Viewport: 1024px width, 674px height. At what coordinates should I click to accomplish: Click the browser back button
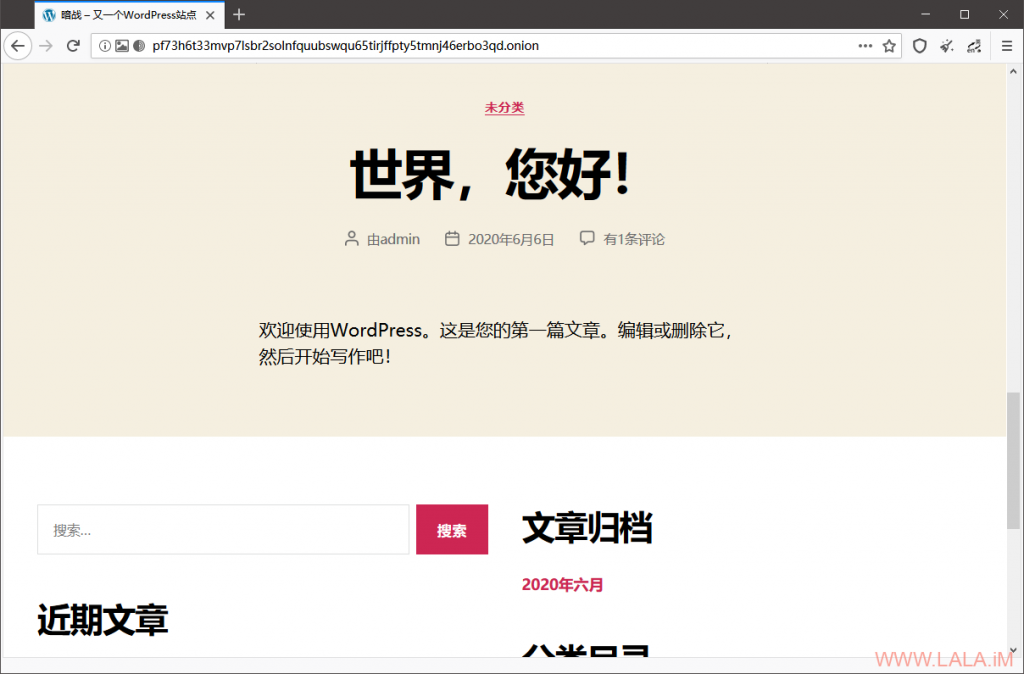click(17, 46)
